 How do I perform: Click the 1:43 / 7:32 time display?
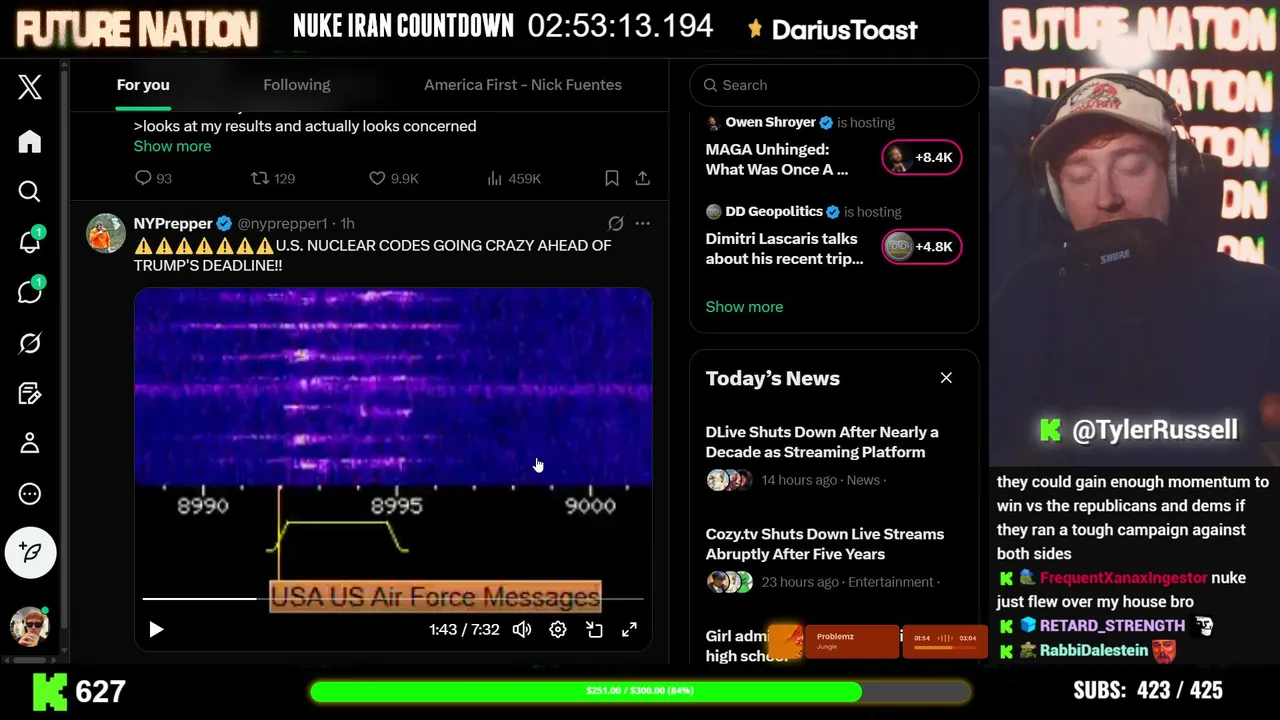[x=464, y=629]
